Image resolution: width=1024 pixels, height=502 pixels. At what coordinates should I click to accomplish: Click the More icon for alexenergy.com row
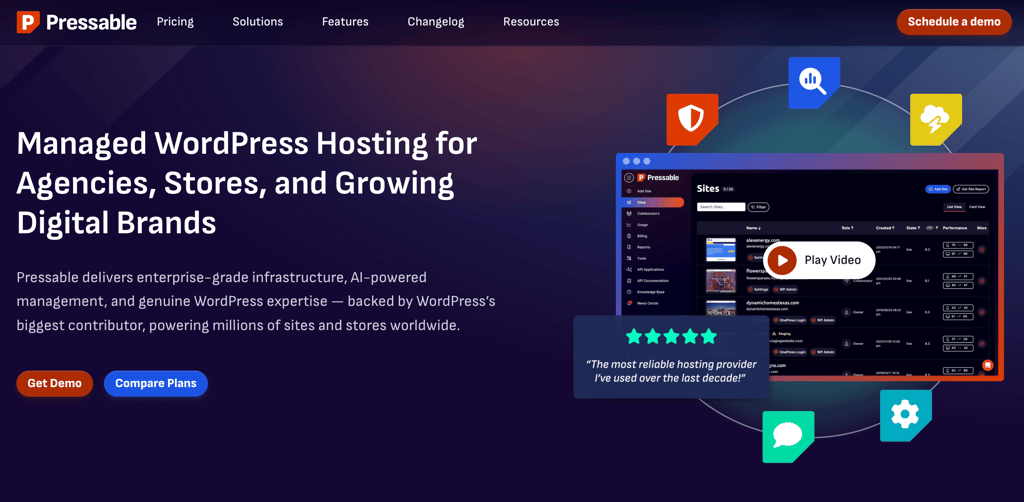[x=982, y=249]
